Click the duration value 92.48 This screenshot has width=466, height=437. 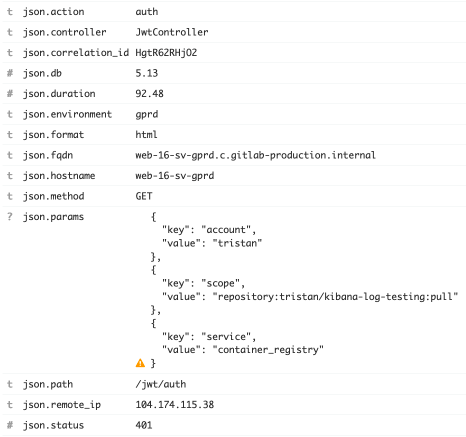[149, 94]
